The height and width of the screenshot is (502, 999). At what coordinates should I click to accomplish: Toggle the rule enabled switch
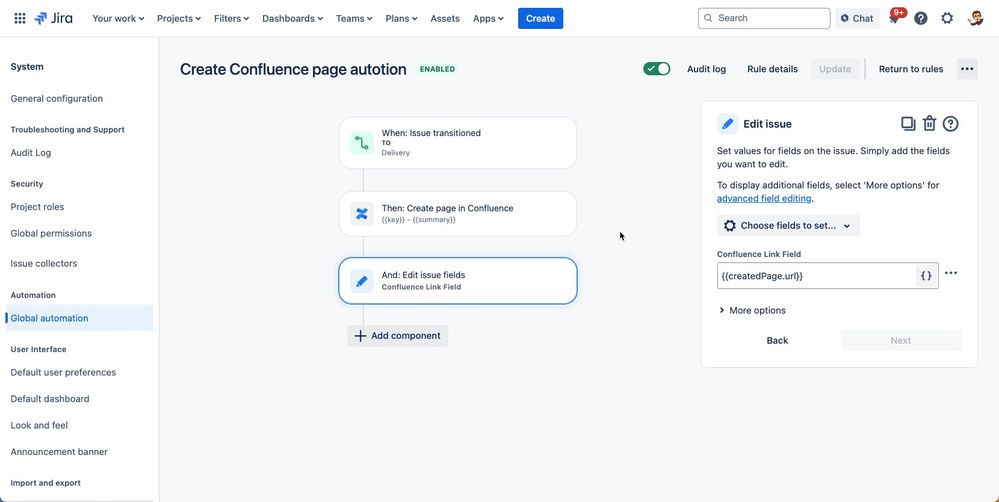click(x=656, y=69)
